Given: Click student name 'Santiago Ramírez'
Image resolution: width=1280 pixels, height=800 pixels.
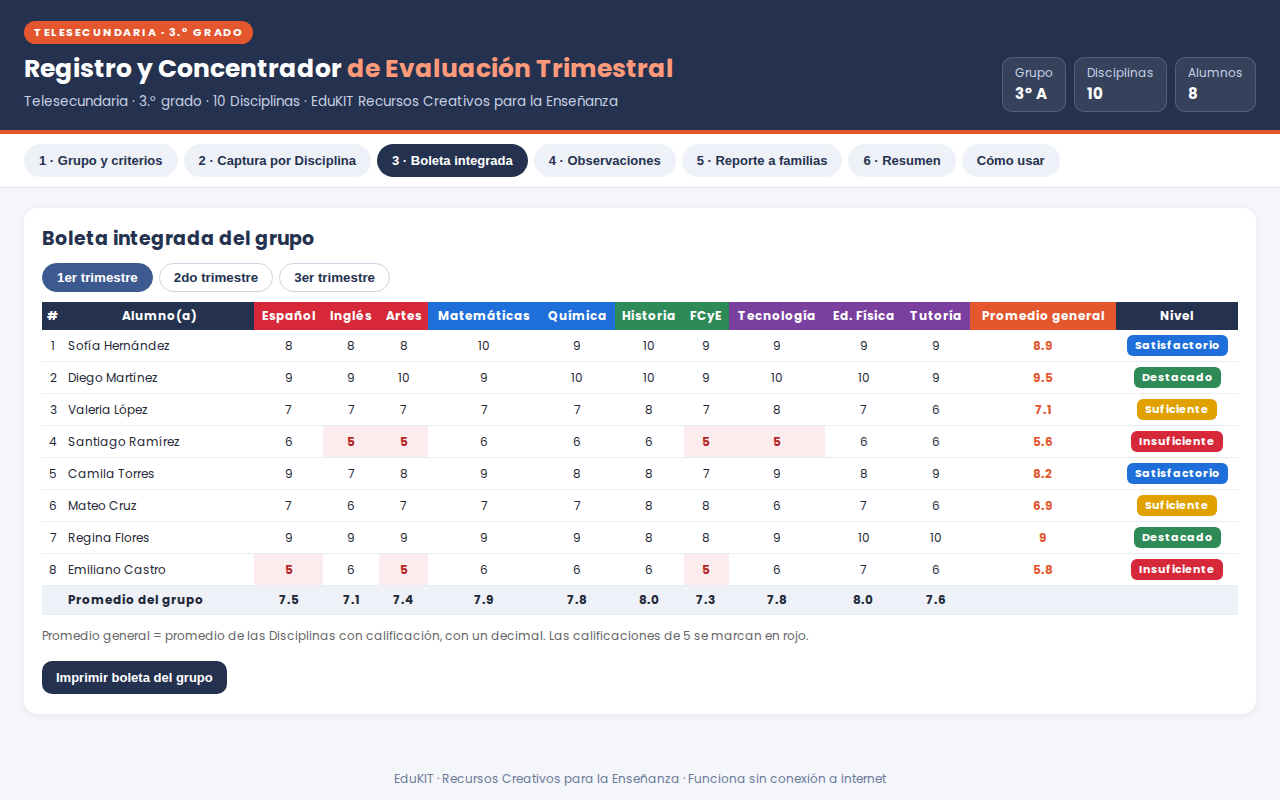Looking at the screenshot, I should point(124,442).
